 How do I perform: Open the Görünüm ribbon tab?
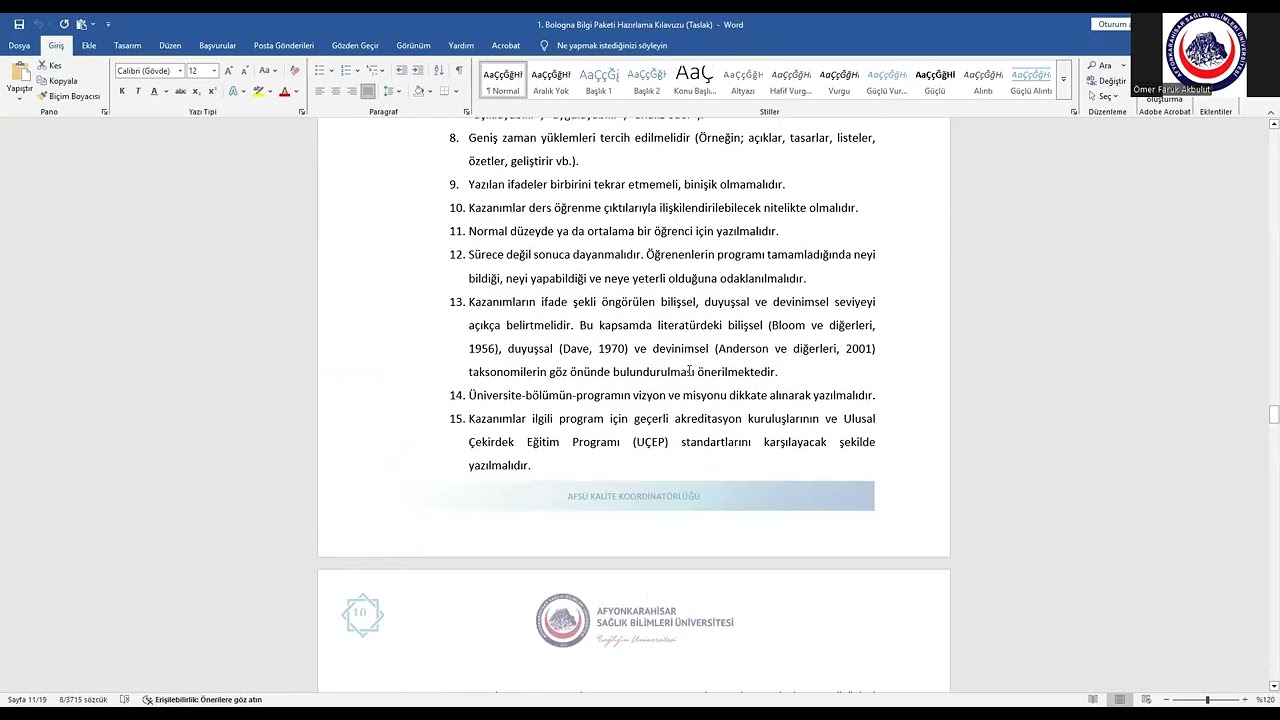coord(413,45)
